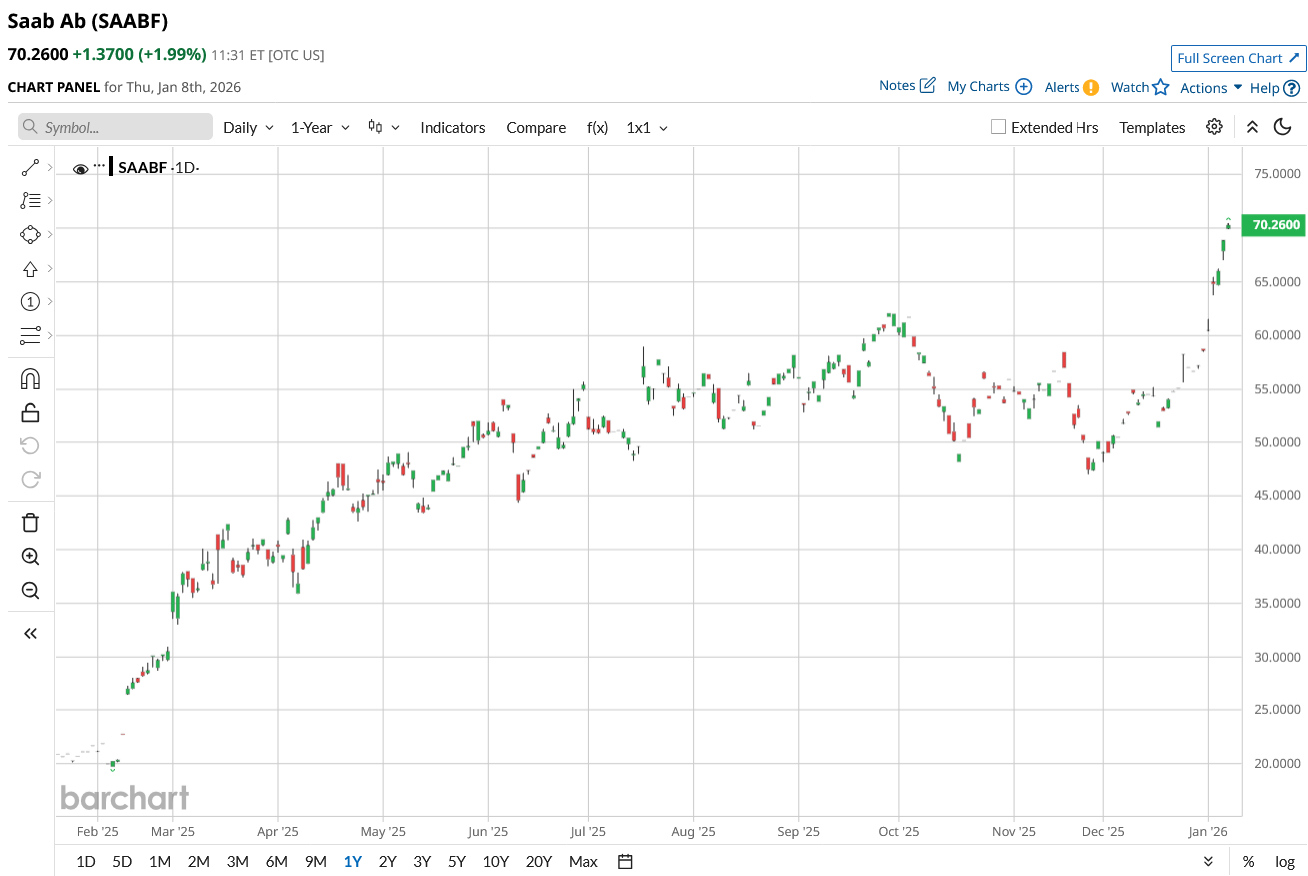Image resolution: width=1308 pixels, height=876 pixels.
Task: Expand the polygon shapes tool options arrow
Action: 49,235
